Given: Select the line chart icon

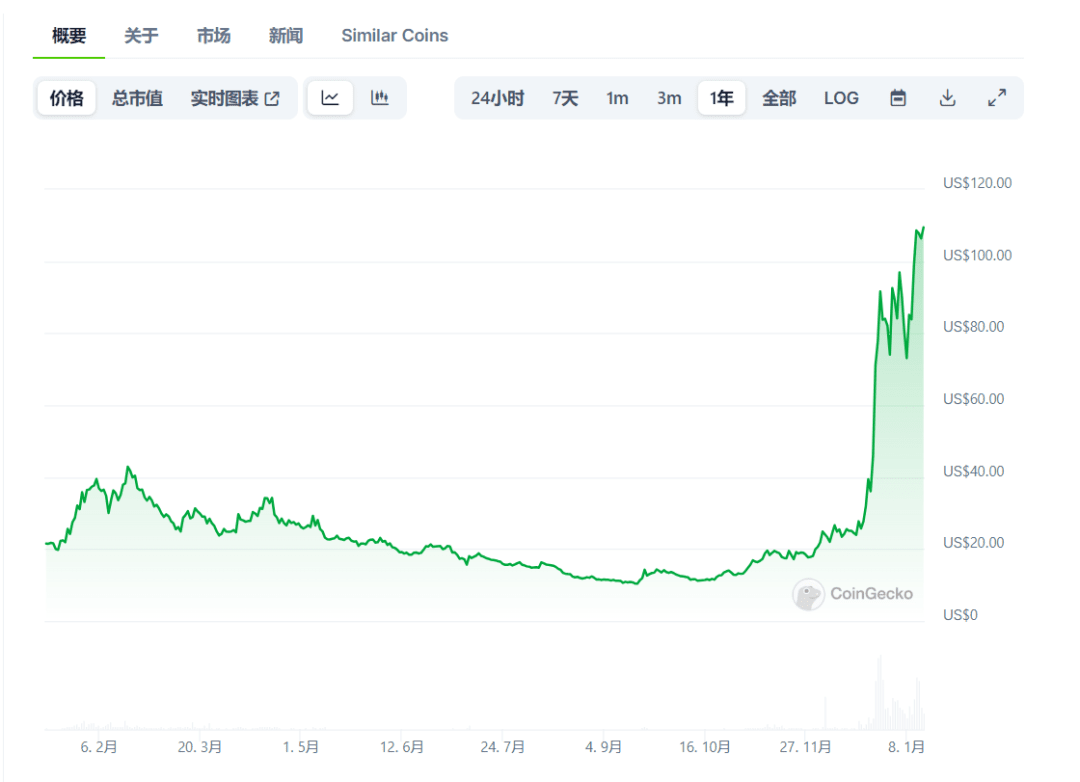Looking at the screenshot, I should (330, 97).
